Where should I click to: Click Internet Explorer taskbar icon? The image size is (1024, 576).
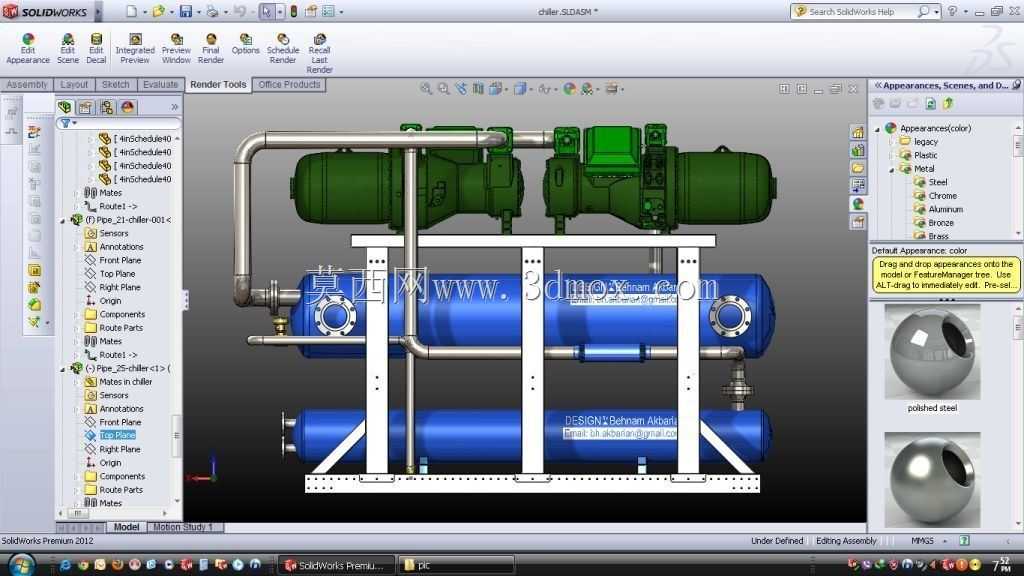(65, 564)
